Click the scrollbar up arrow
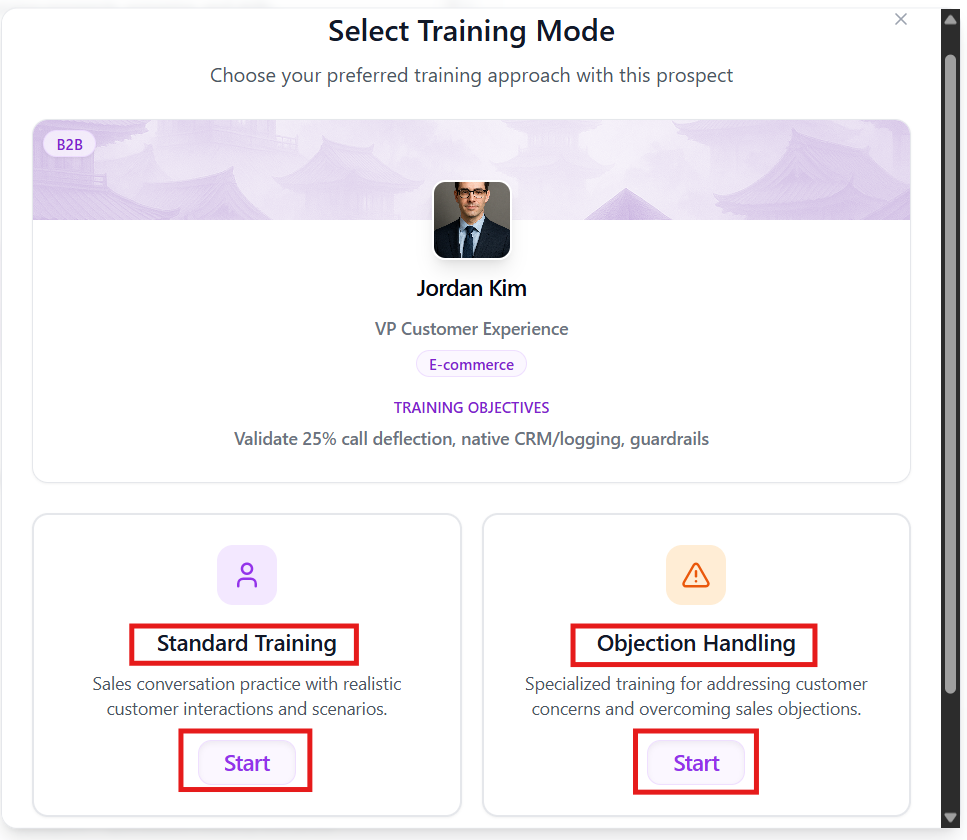967x840 pixels. point(950,19)
